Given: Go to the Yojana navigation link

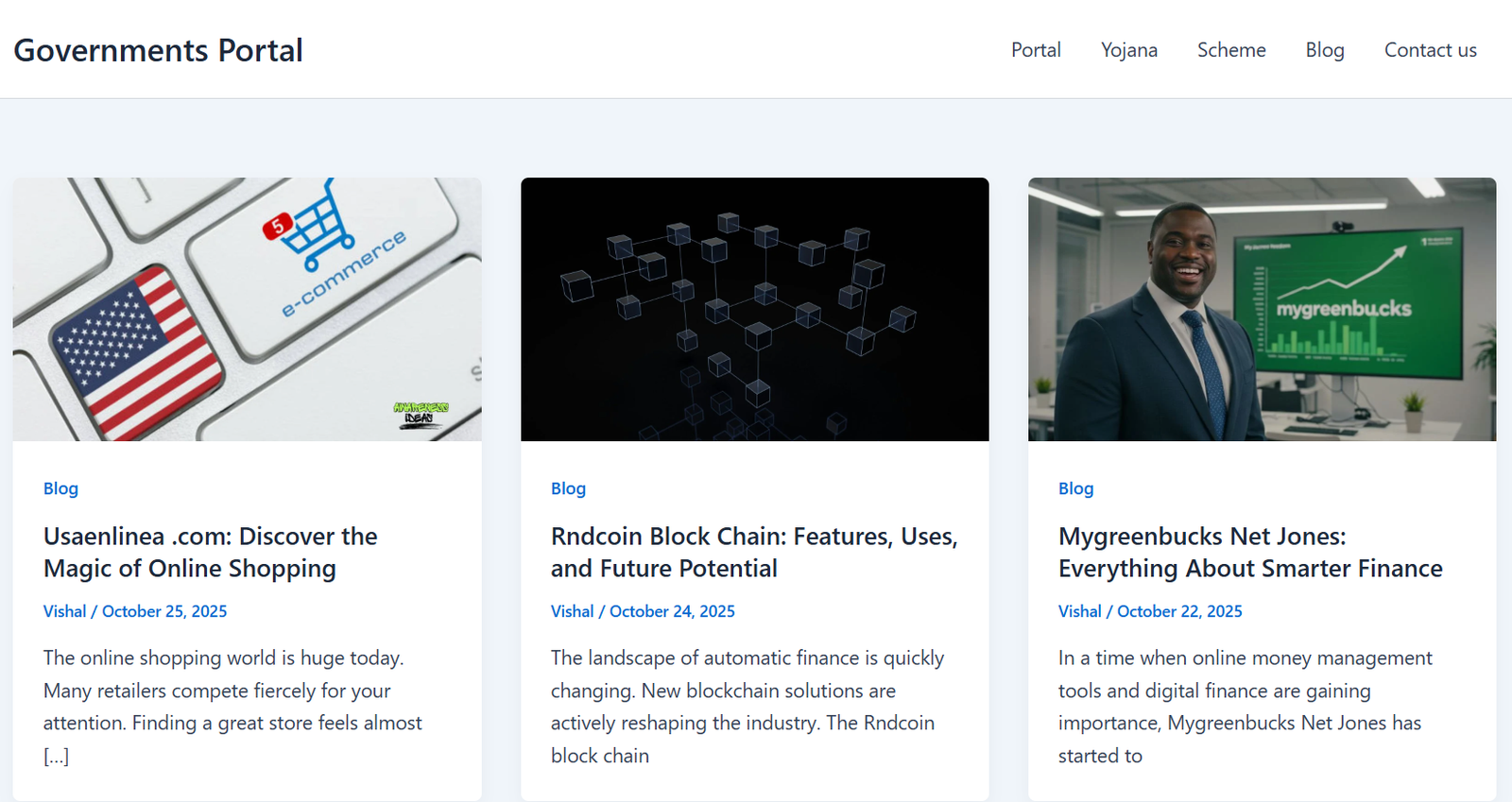Looking at the screenshot, I should [1128, 50].
